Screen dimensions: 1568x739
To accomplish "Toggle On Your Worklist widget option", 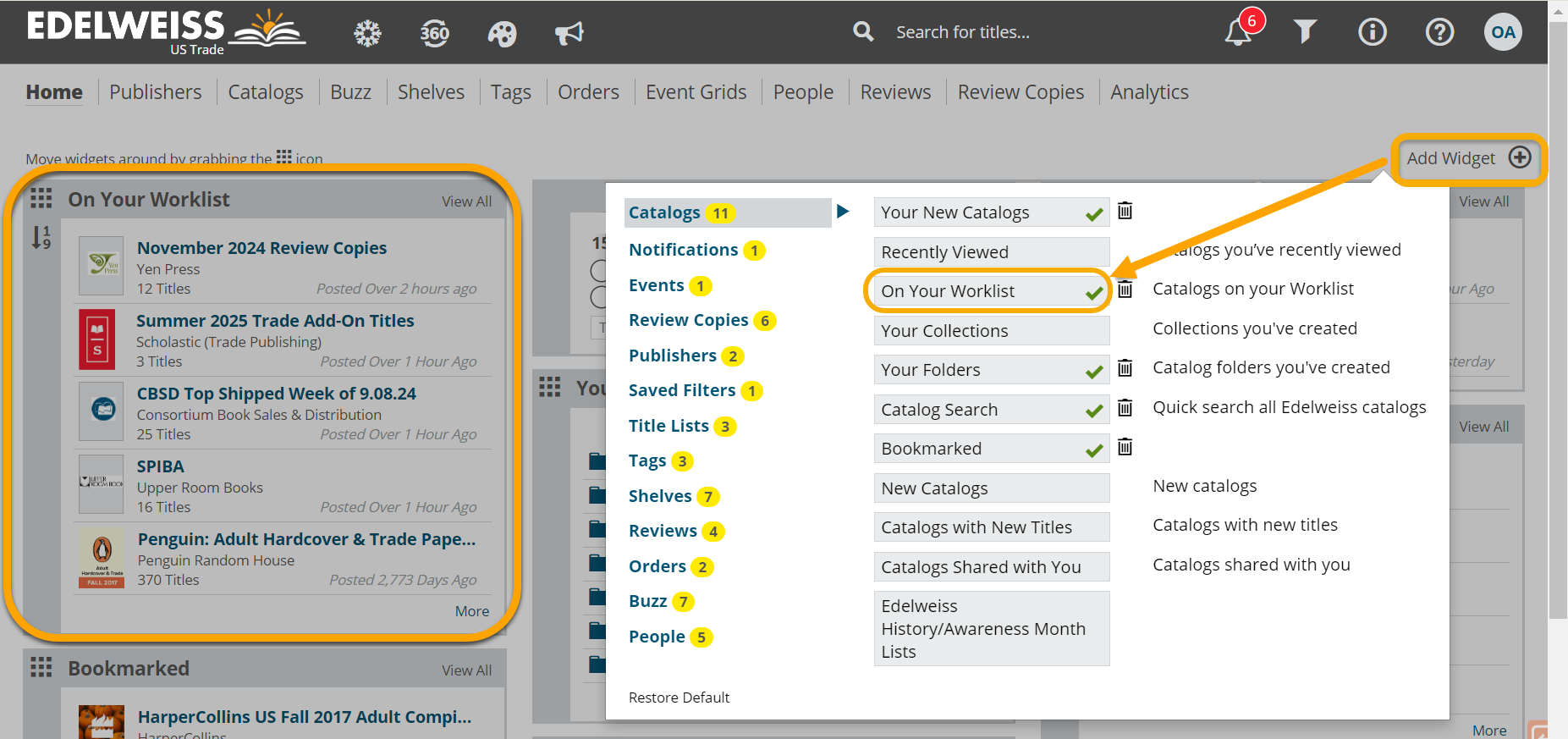I will [991, 291].
